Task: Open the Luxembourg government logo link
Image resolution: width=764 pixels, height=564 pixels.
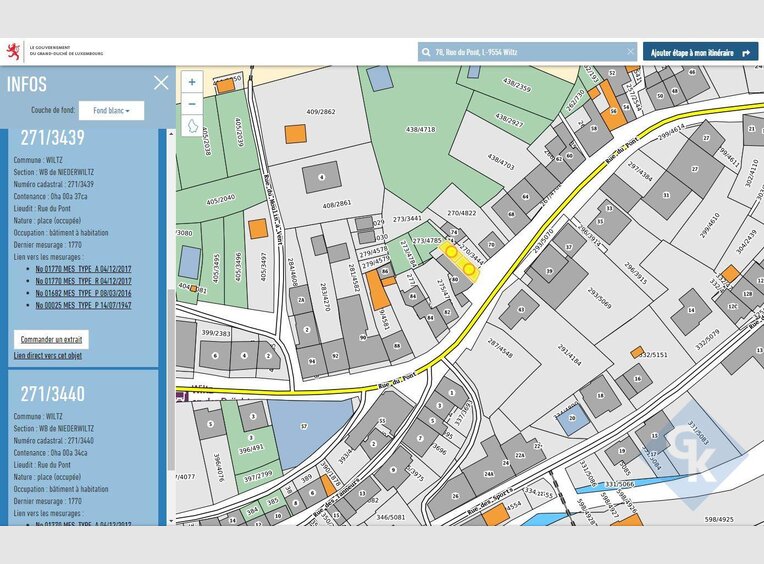Action: click(12, 50)
